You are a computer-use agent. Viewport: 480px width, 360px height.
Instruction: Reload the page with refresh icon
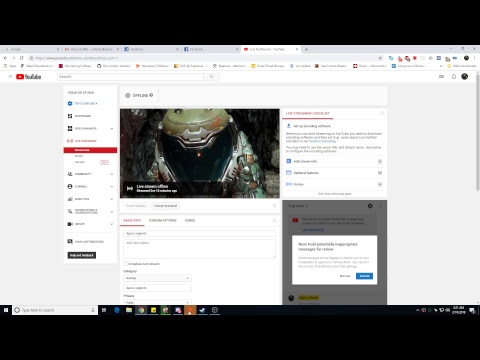tap(22, 58)
